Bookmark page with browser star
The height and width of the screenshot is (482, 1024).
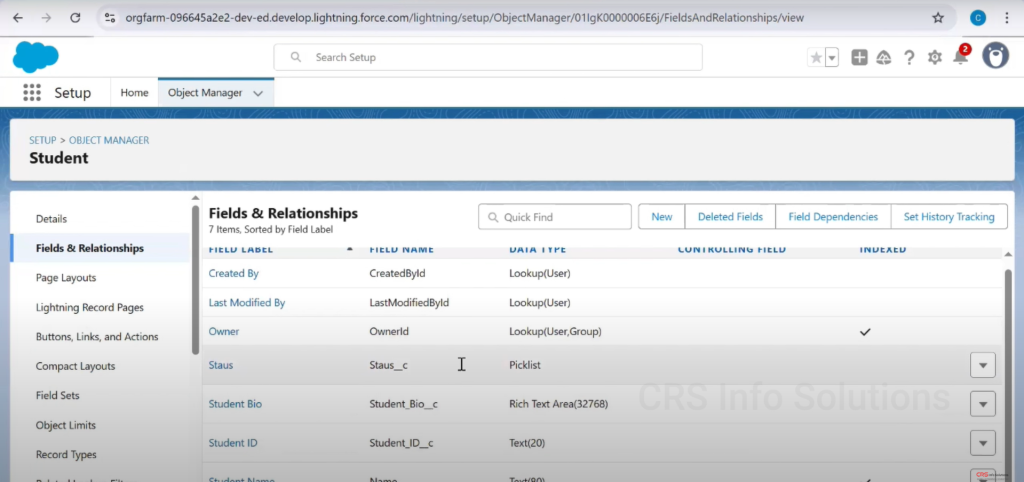coord(938,17)
